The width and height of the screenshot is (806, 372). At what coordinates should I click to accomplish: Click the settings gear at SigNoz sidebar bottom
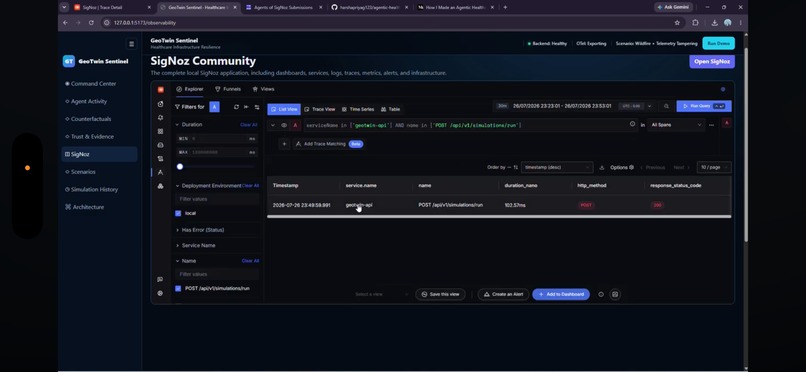tap(160, 293)
